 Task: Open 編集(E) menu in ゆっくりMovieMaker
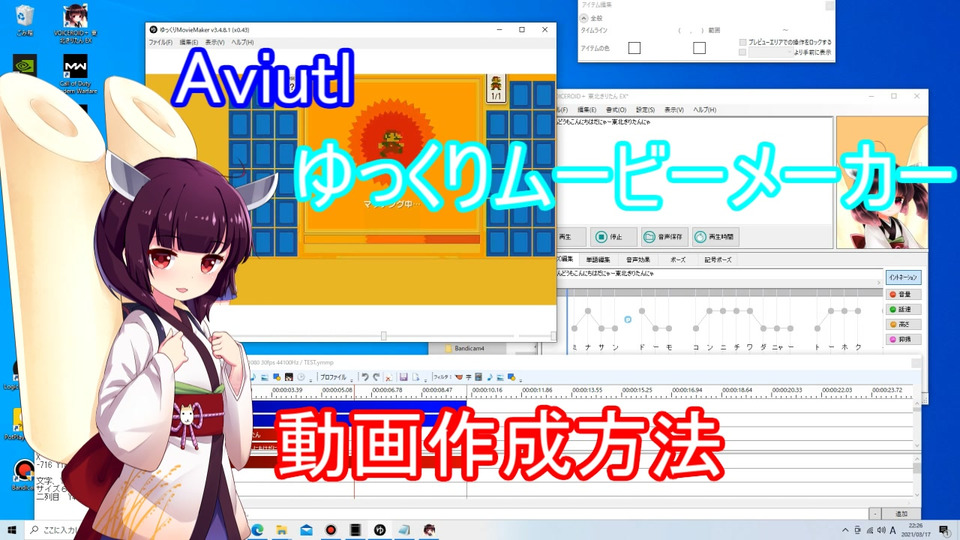[189, 42]
